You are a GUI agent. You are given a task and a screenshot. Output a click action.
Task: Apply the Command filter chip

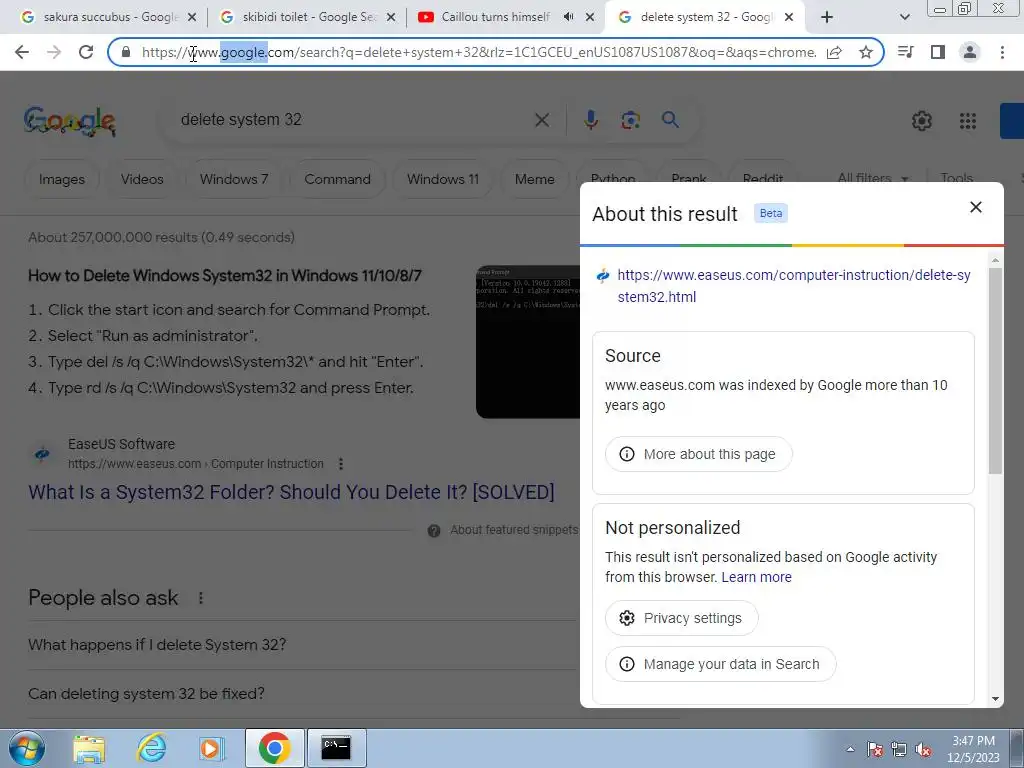coord(337,179)
